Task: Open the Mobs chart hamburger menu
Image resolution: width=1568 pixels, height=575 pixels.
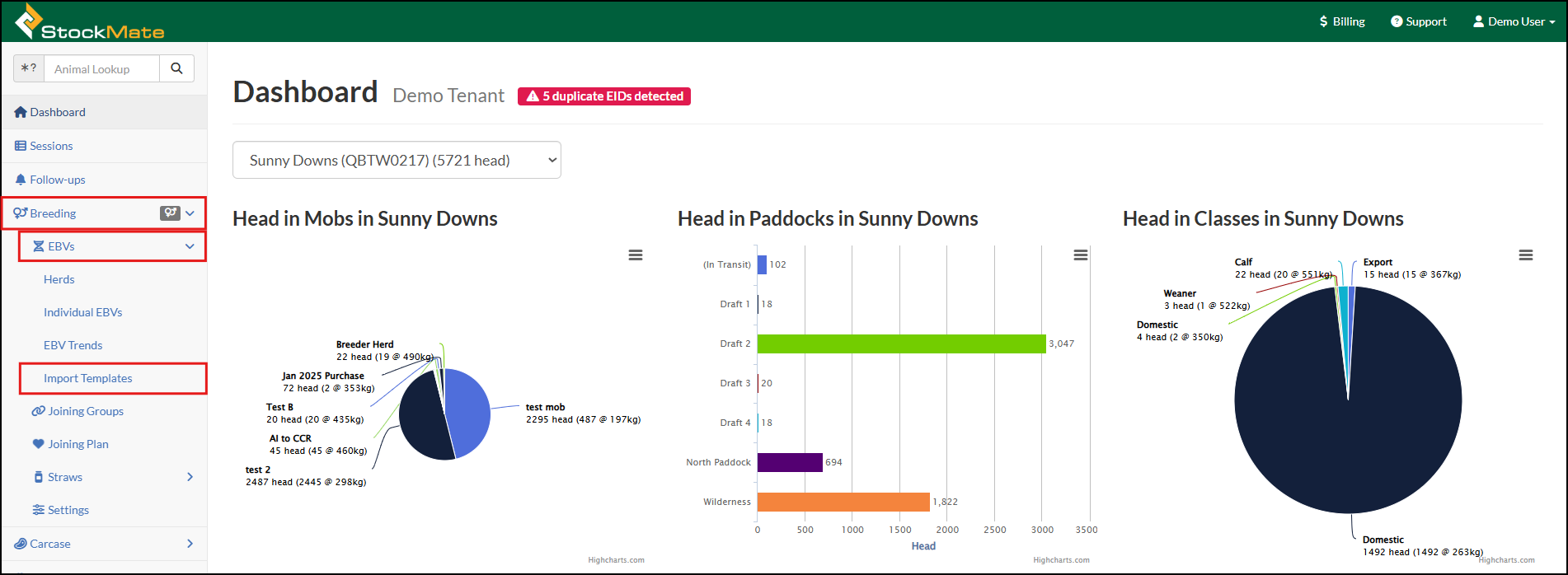Action: click(636, 255)
